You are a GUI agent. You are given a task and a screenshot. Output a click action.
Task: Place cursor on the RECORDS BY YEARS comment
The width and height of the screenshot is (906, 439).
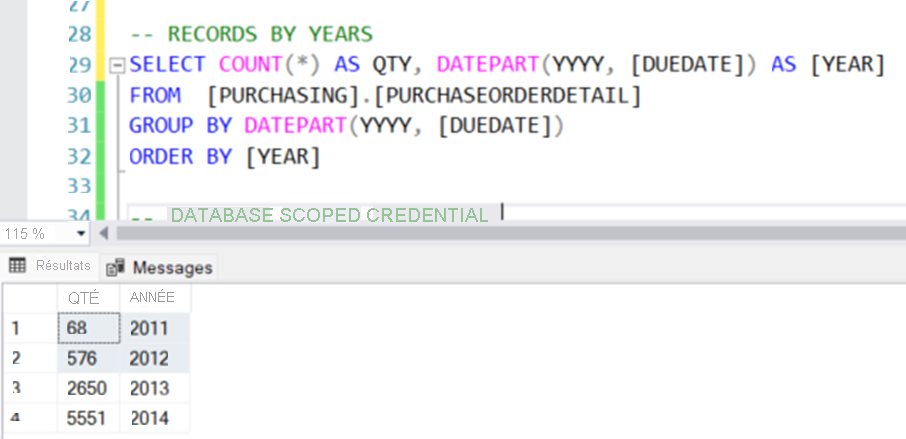pos(251,35)
